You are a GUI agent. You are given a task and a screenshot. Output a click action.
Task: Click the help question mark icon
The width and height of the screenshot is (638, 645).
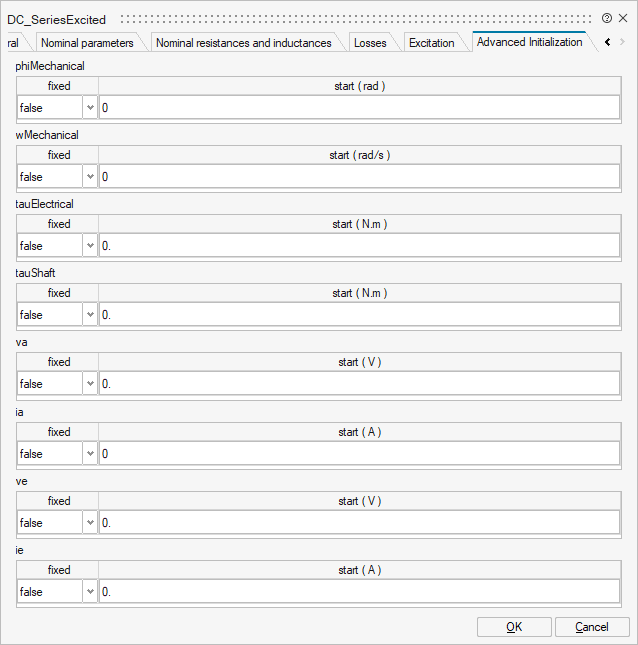(607, 19)
